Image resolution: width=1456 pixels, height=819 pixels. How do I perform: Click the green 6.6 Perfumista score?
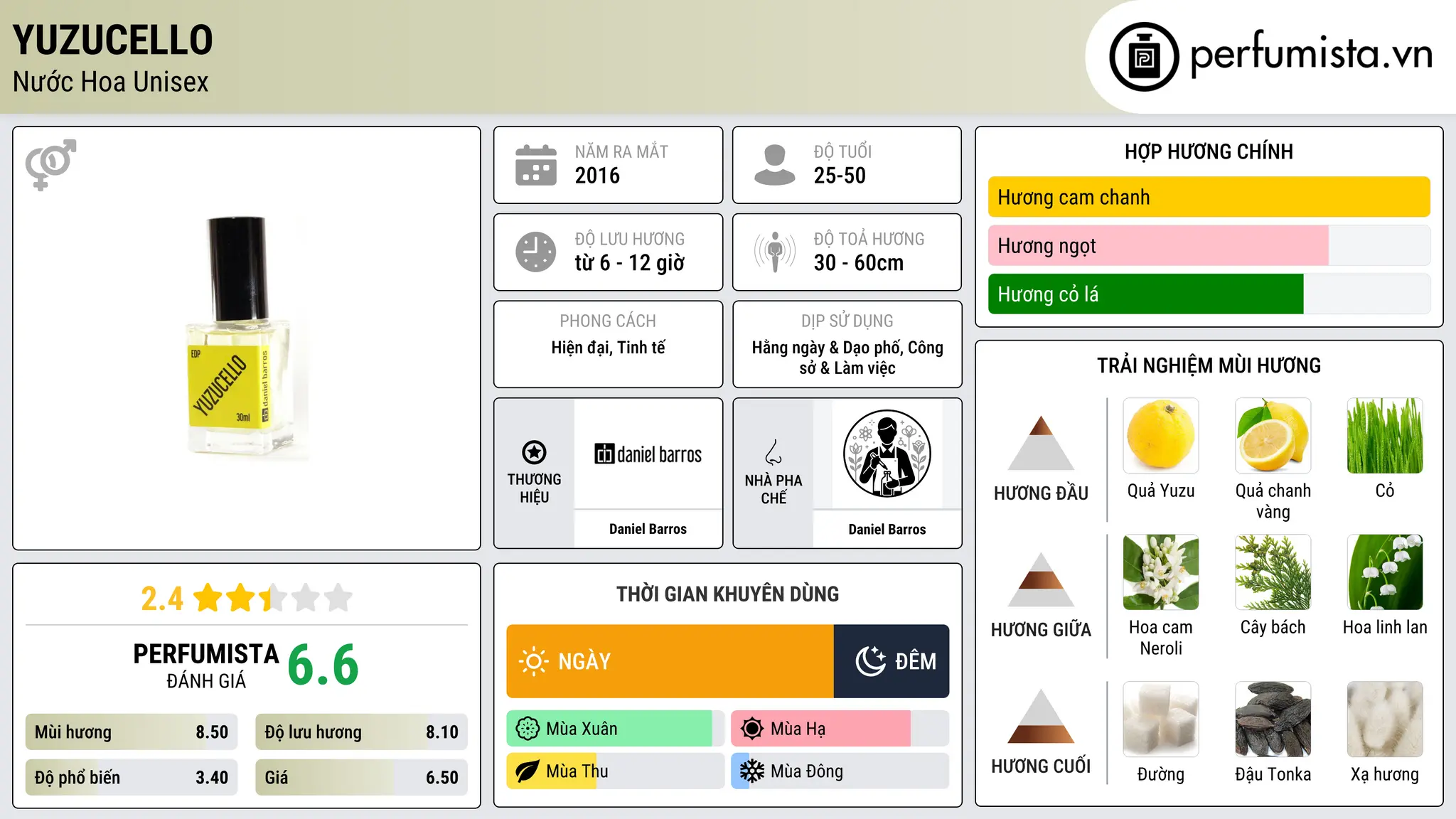(323, 665)
